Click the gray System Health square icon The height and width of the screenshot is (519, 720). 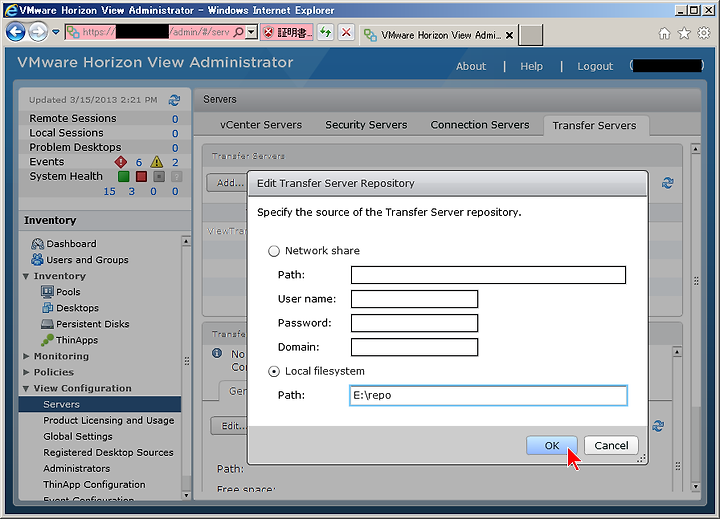[x=159, y=176]
